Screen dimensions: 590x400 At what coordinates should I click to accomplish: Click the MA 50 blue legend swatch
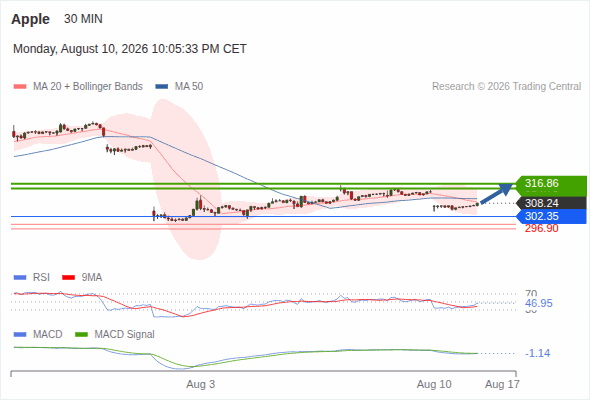tap(162, 87)
